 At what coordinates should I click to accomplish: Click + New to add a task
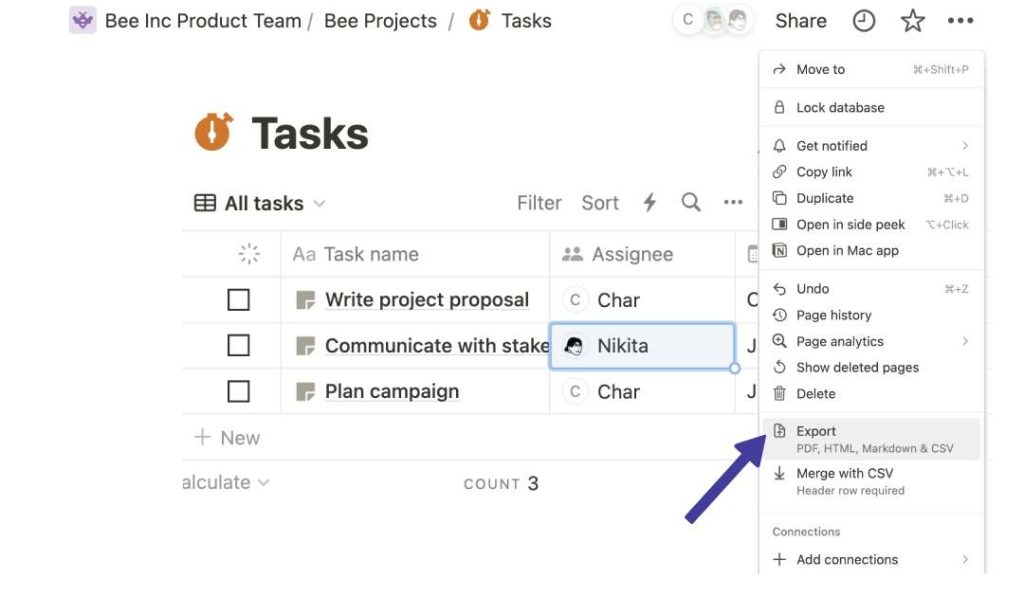click(227, 437)
